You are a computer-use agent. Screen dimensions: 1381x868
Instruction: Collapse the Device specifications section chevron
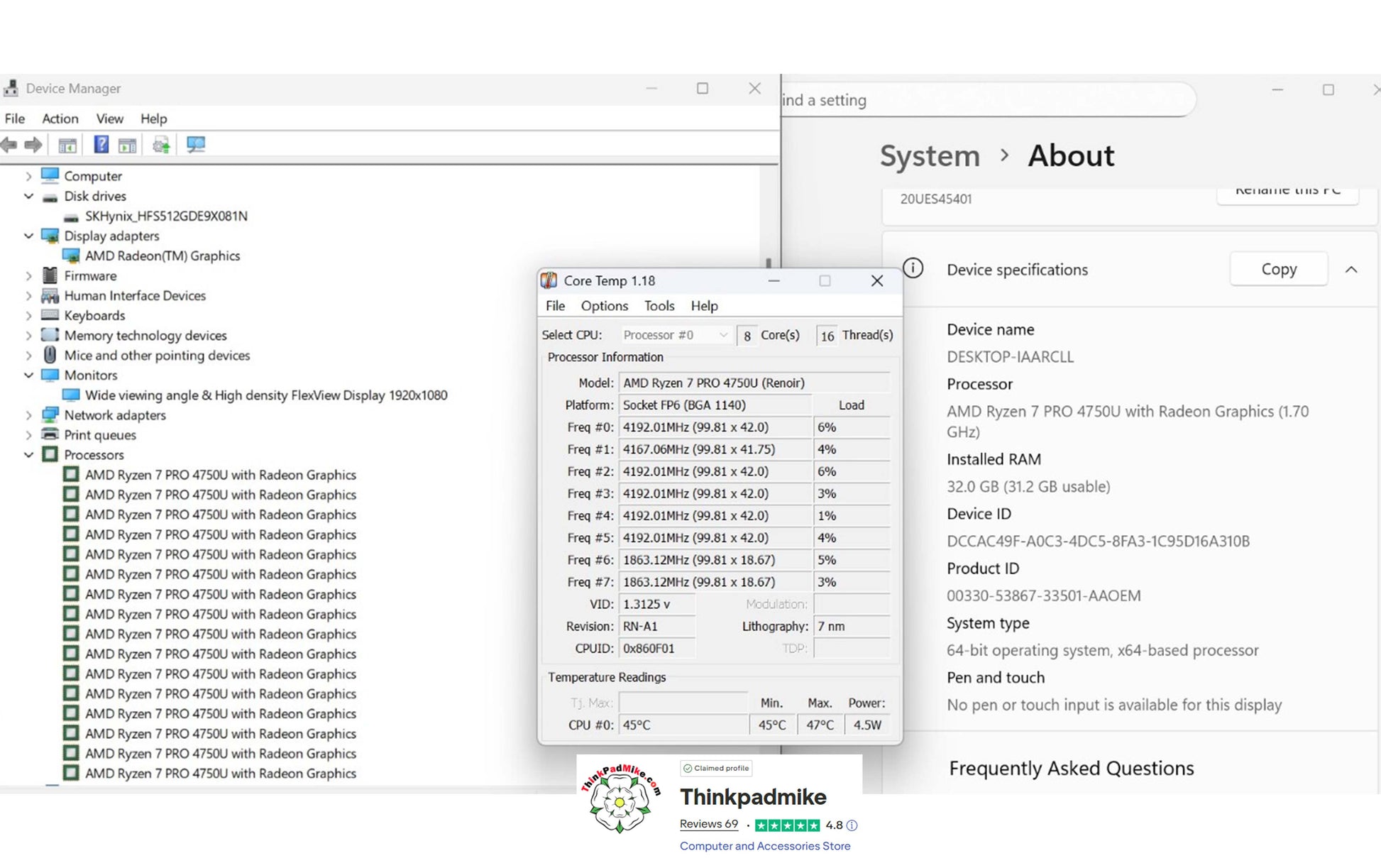[x=1351, y=270]
